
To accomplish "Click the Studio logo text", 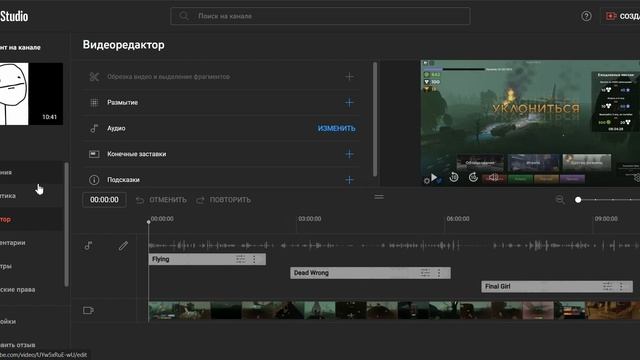I will [x=14, y=16].
